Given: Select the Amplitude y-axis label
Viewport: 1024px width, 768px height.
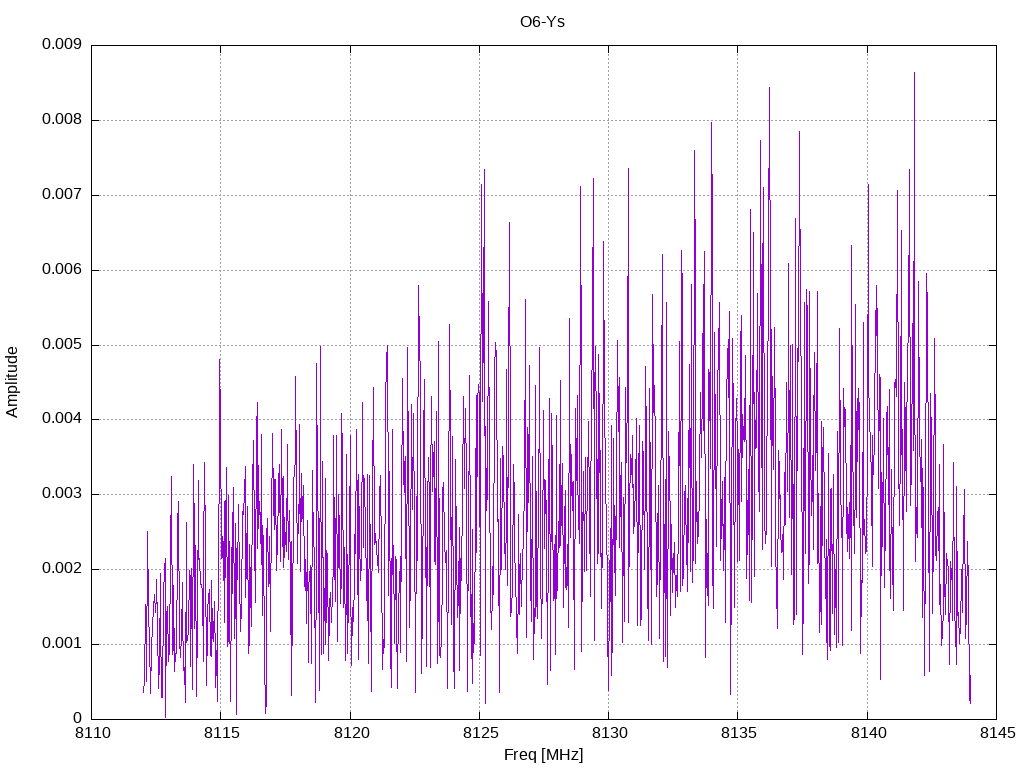Looking at the screenshot, I should click(x=12, y=382).
